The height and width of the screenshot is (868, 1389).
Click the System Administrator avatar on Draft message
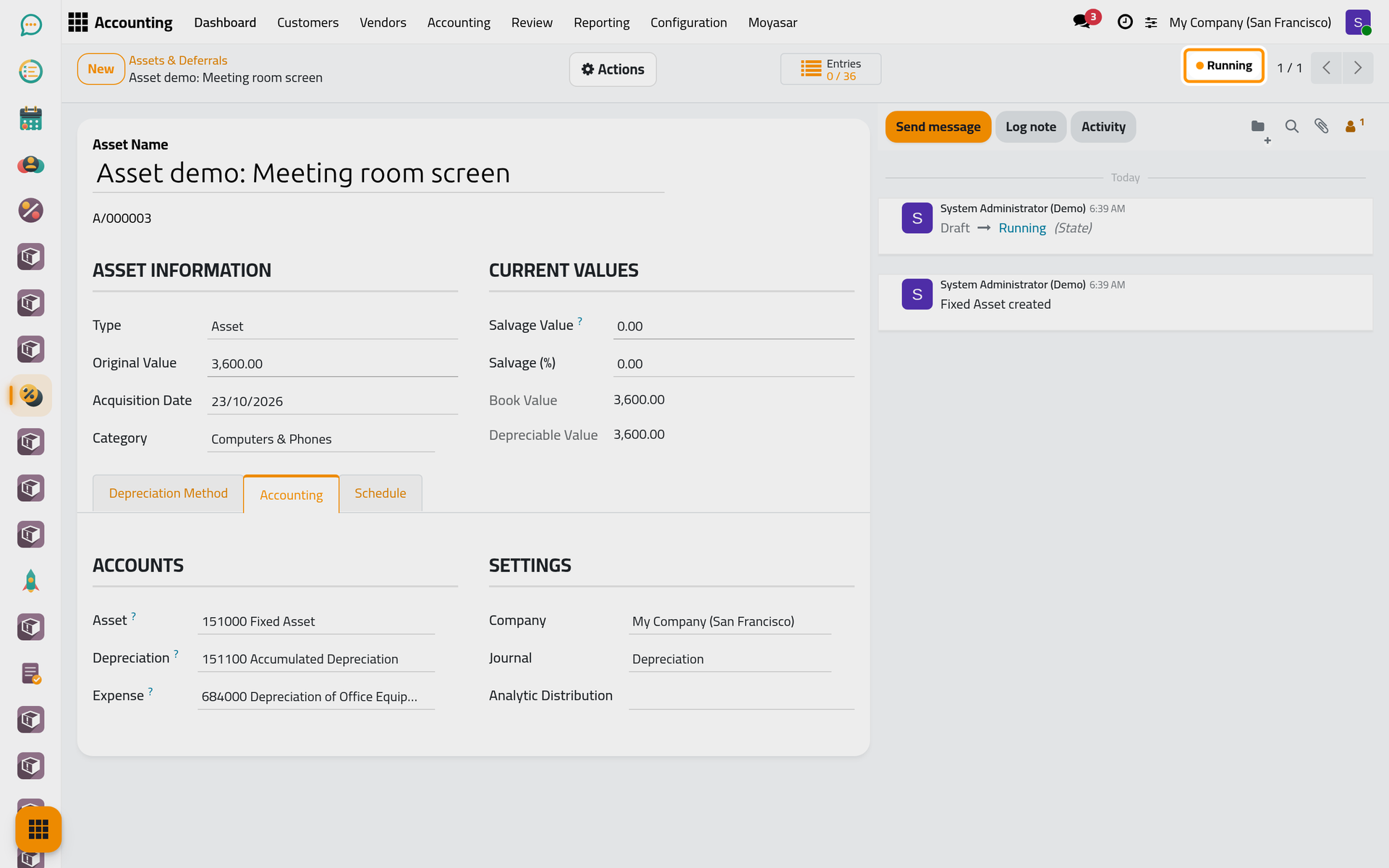(917, 218)
